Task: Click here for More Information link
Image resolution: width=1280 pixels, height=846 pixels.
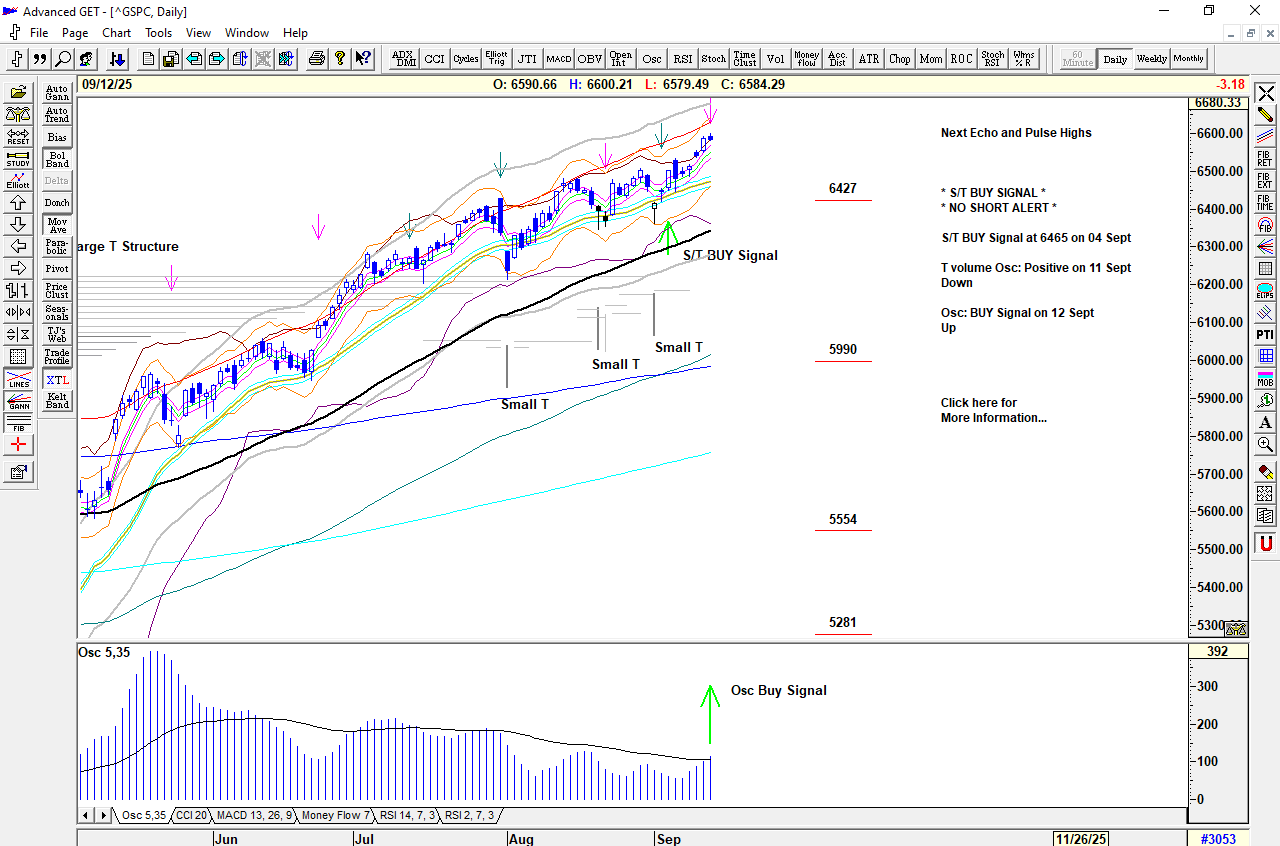Action: [x=993, y=410]
